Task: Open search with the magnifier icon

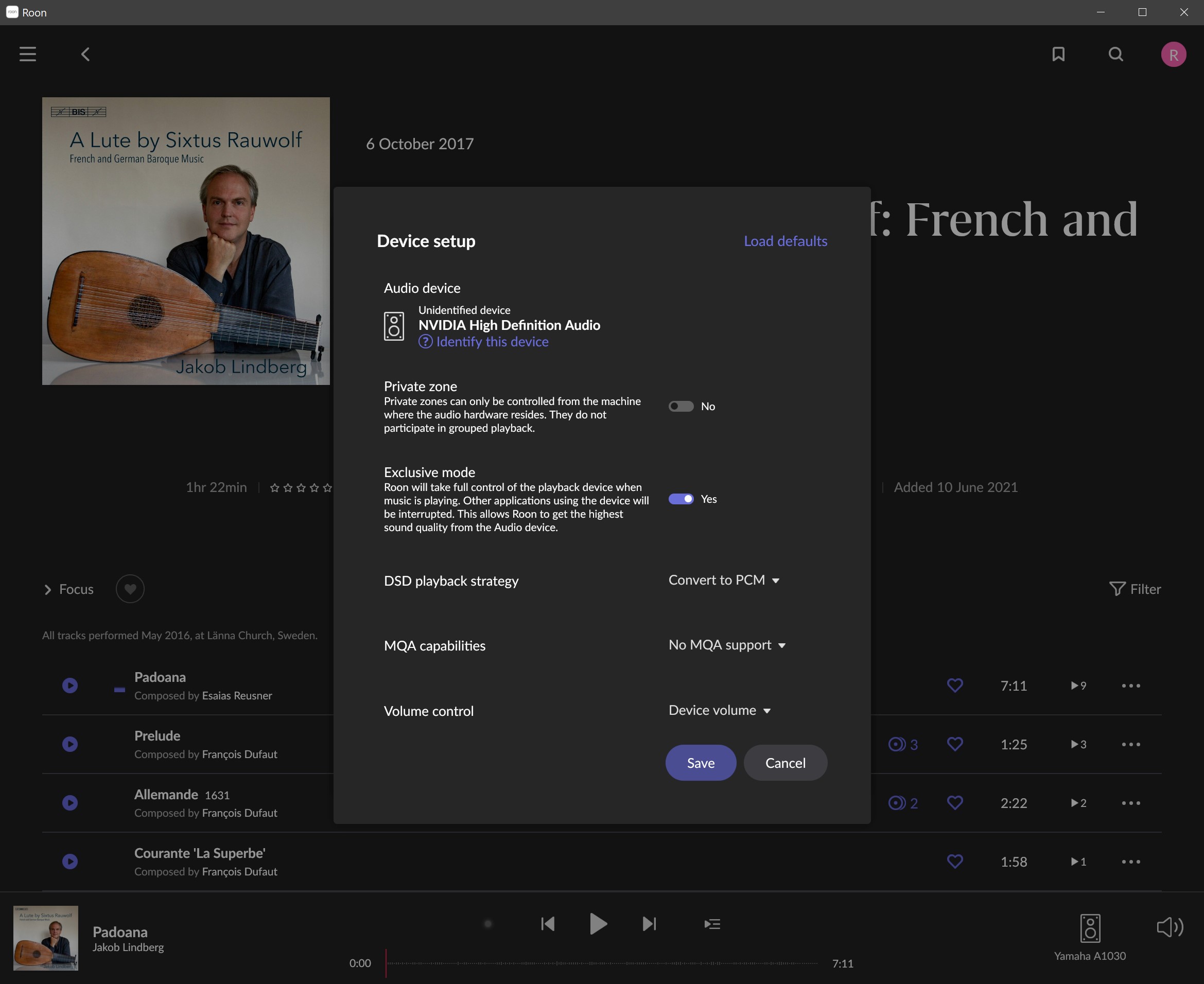Action: tap(1115, 55)
